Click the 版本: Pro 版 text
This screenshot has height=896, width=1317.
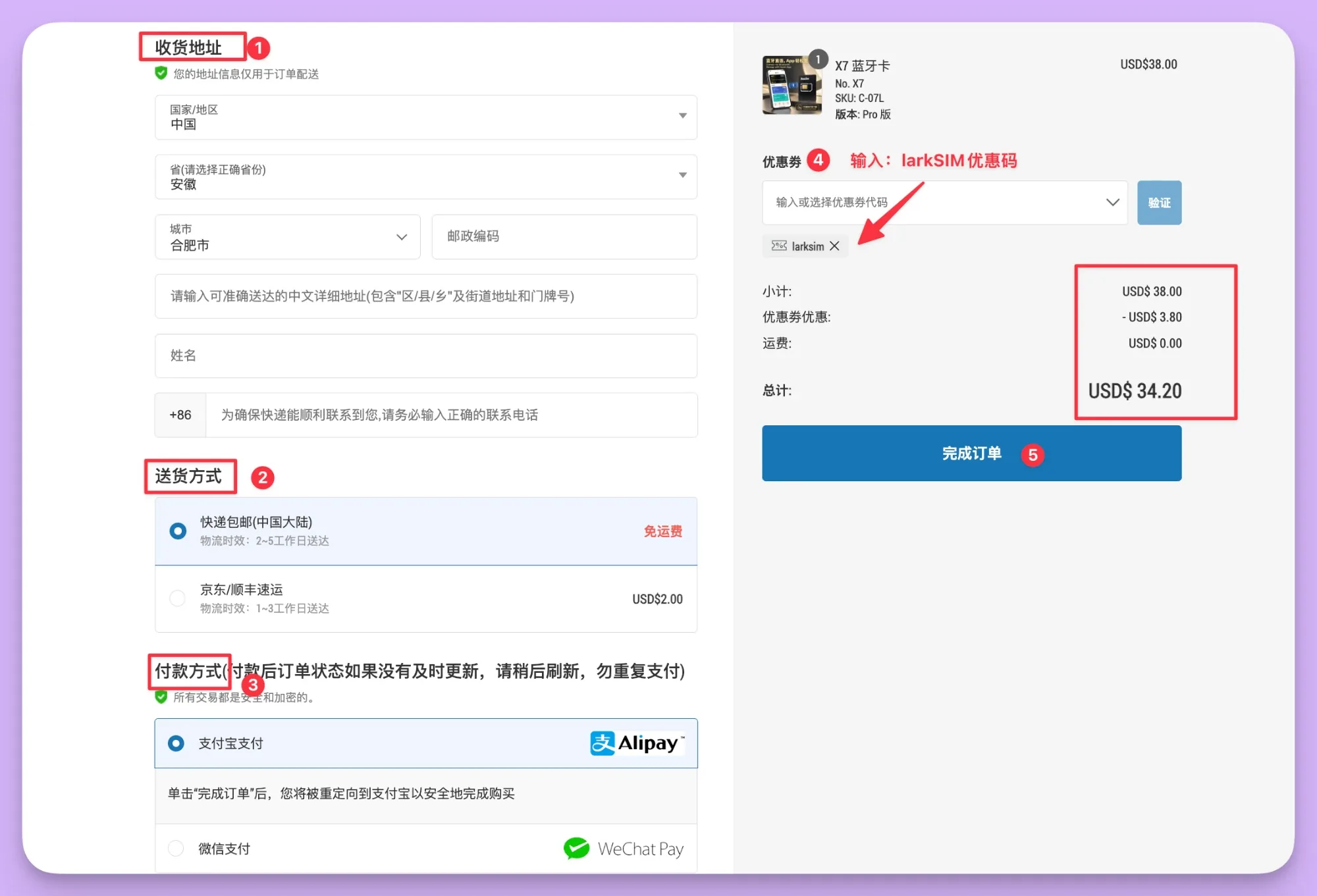coord(863,115)
